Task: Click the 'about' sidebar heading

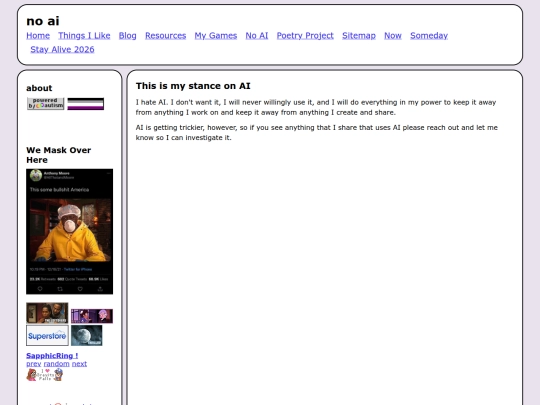Action: coord(39,88)
